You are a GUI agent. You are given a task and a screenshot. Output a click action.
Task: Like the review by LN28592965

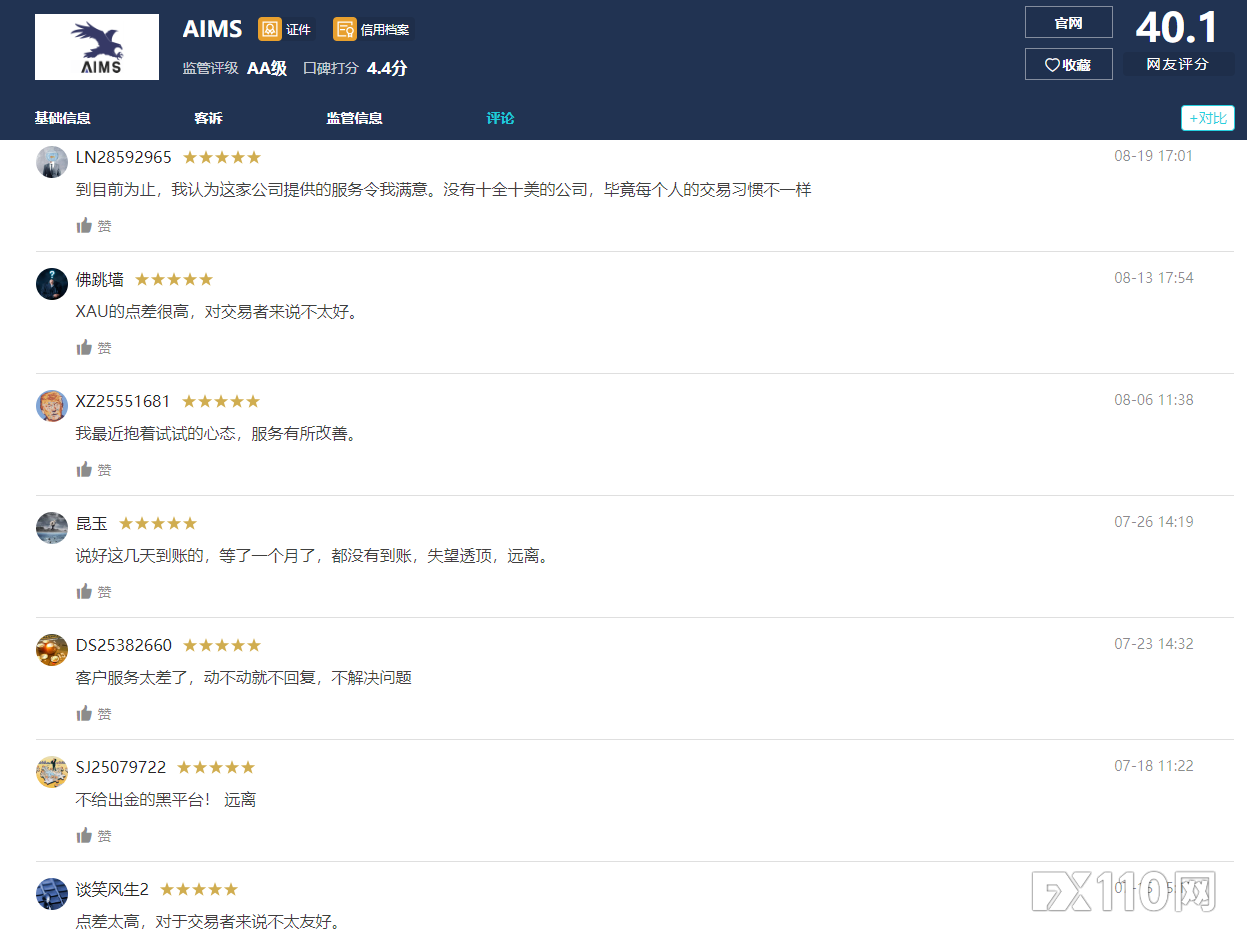94,226
